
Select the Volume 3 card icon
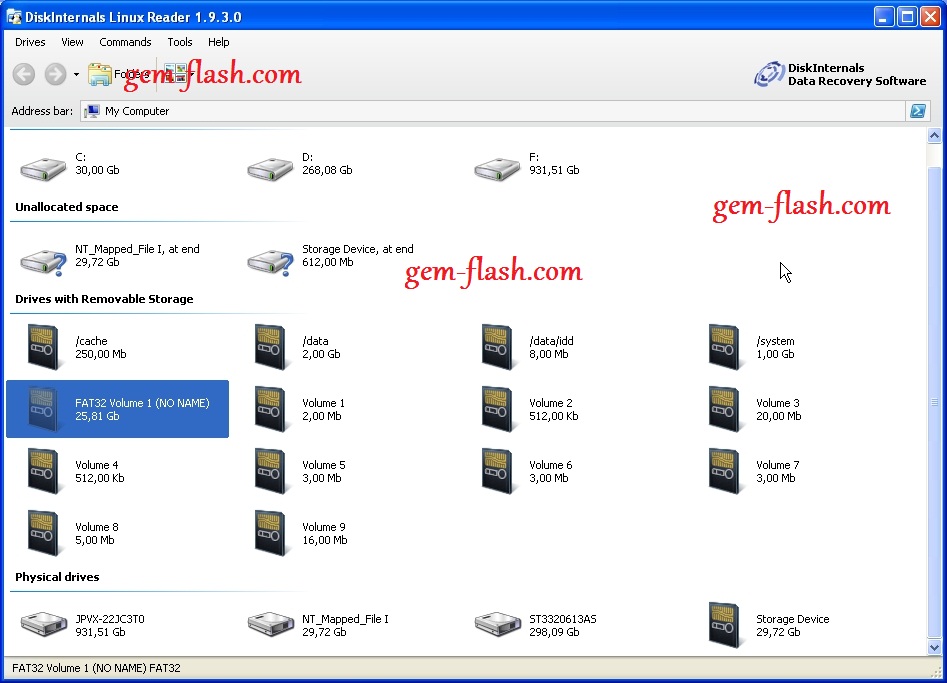pos(724,409)
